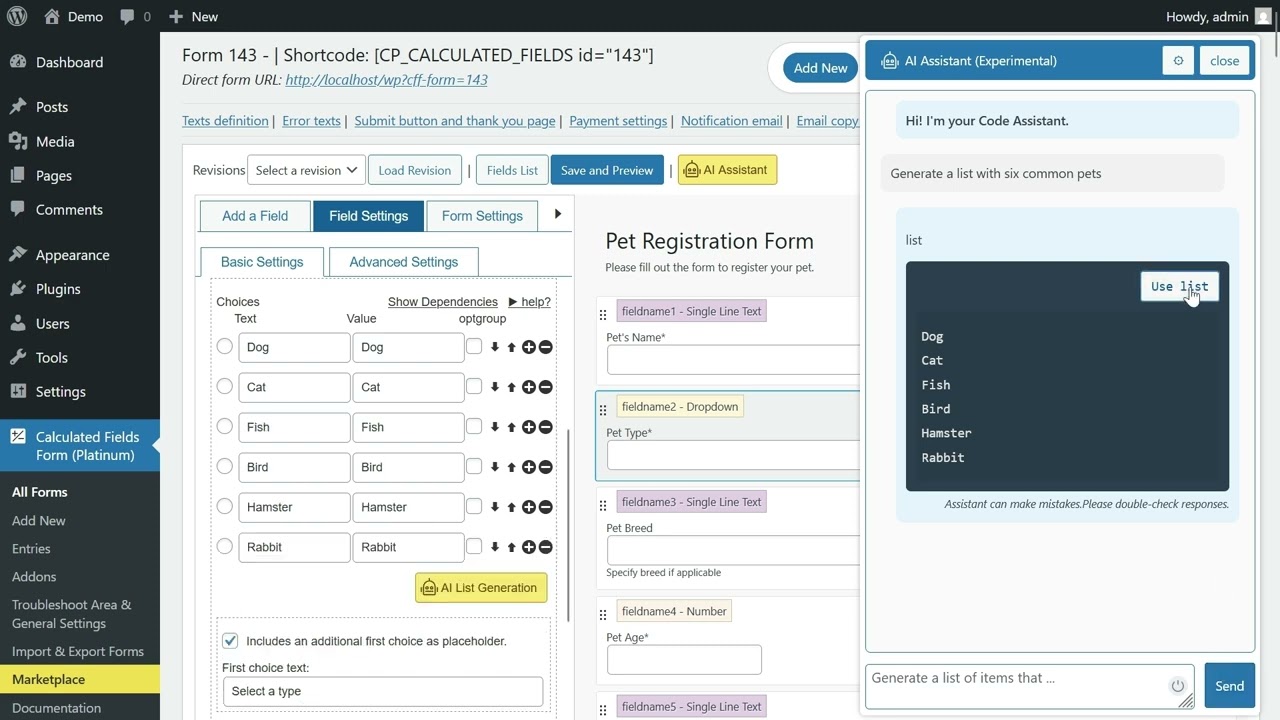Image resolution: width=1280 pixels, height=720 pixels.
Task: Open the Select a revision dropdown
Action: point(306,170)
